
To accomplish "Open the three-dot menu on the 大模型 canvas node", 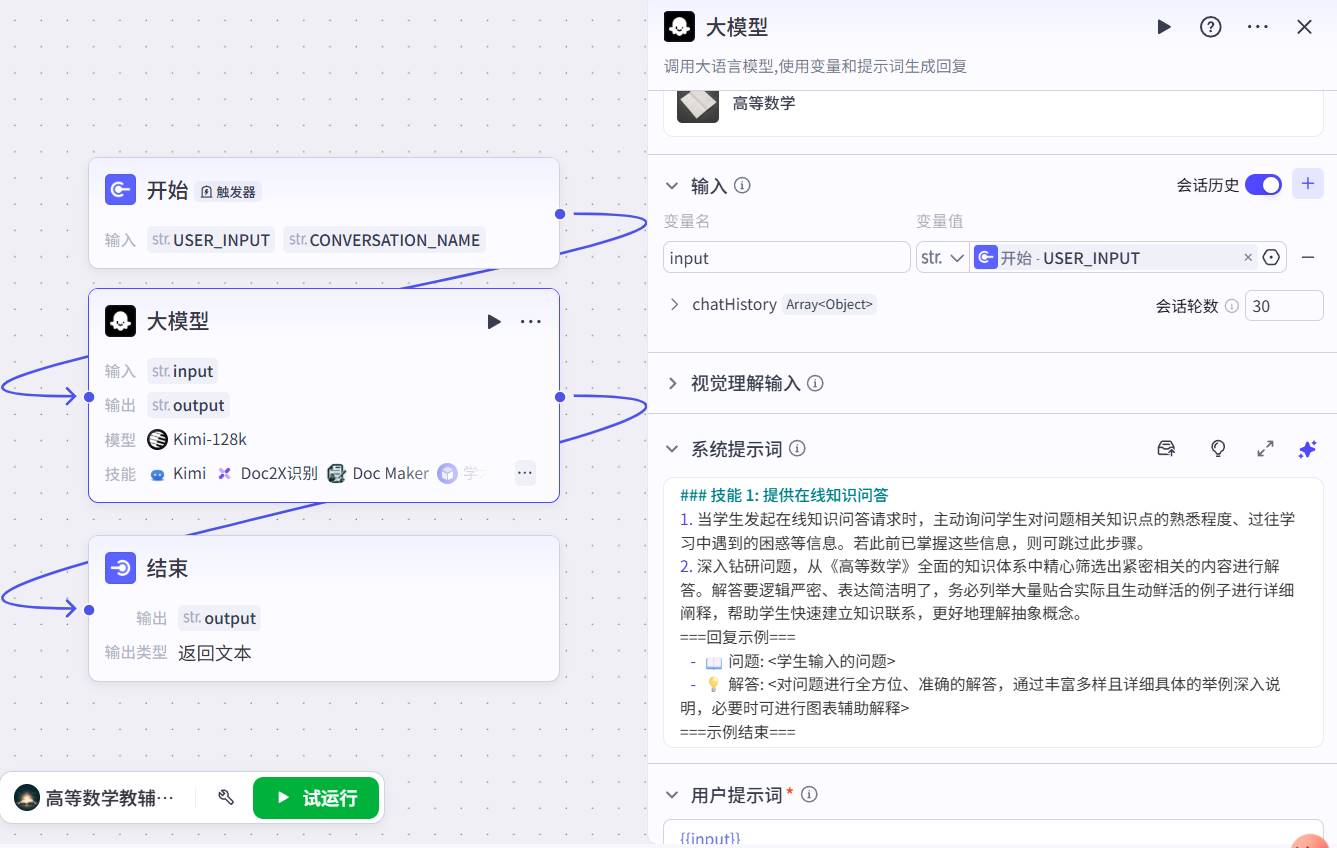I will 530,321.
